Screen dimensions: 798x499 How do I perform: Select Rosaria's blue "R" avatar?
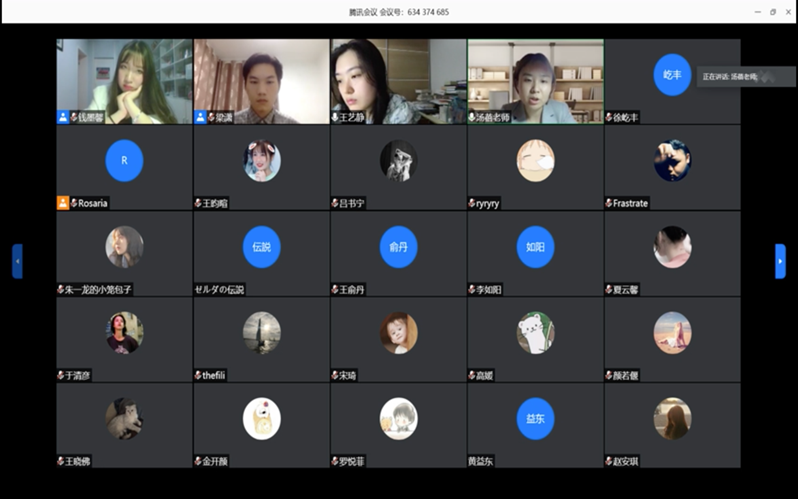(x=124, y=160)
